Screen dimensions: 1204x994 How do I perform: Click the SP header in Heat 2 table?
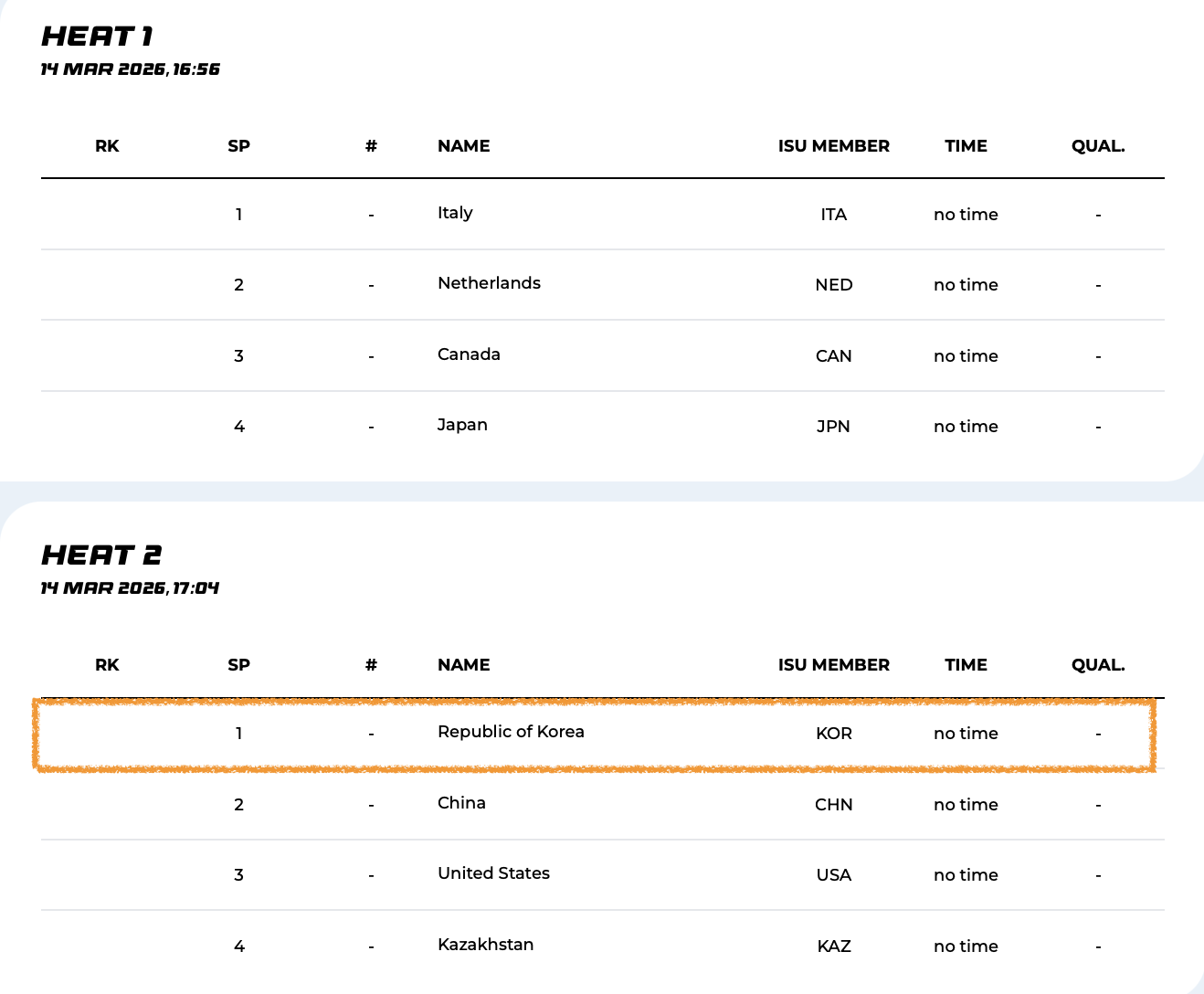click(238, 665)
